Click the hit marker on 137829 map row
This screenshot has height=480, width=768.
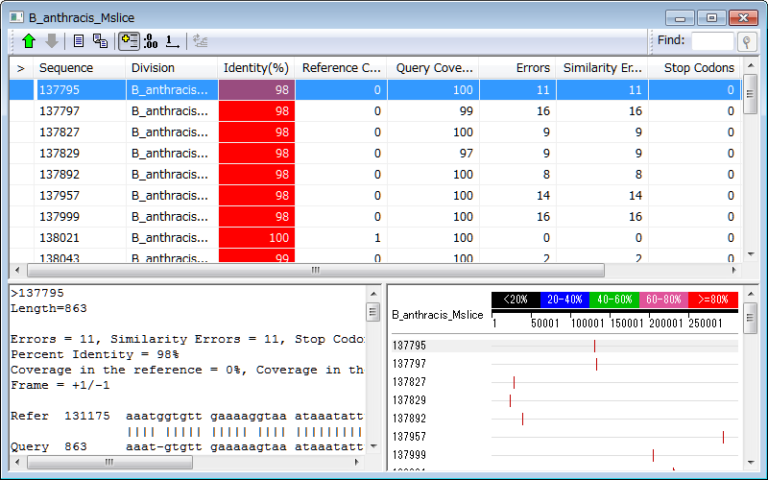pos(510,401)
